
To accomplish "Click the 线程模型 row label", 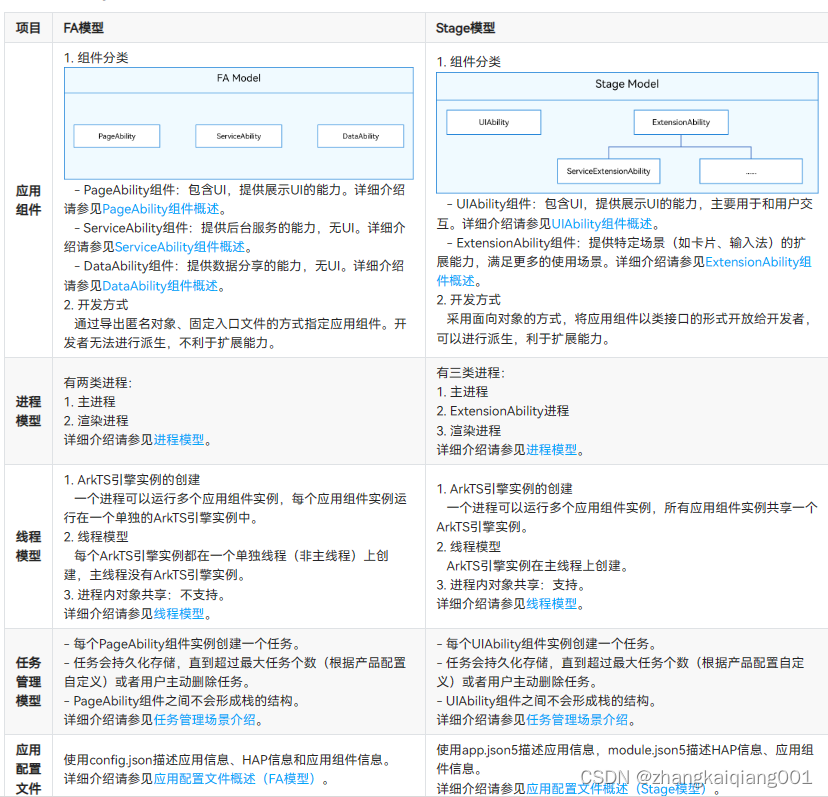I will point(29,547).
